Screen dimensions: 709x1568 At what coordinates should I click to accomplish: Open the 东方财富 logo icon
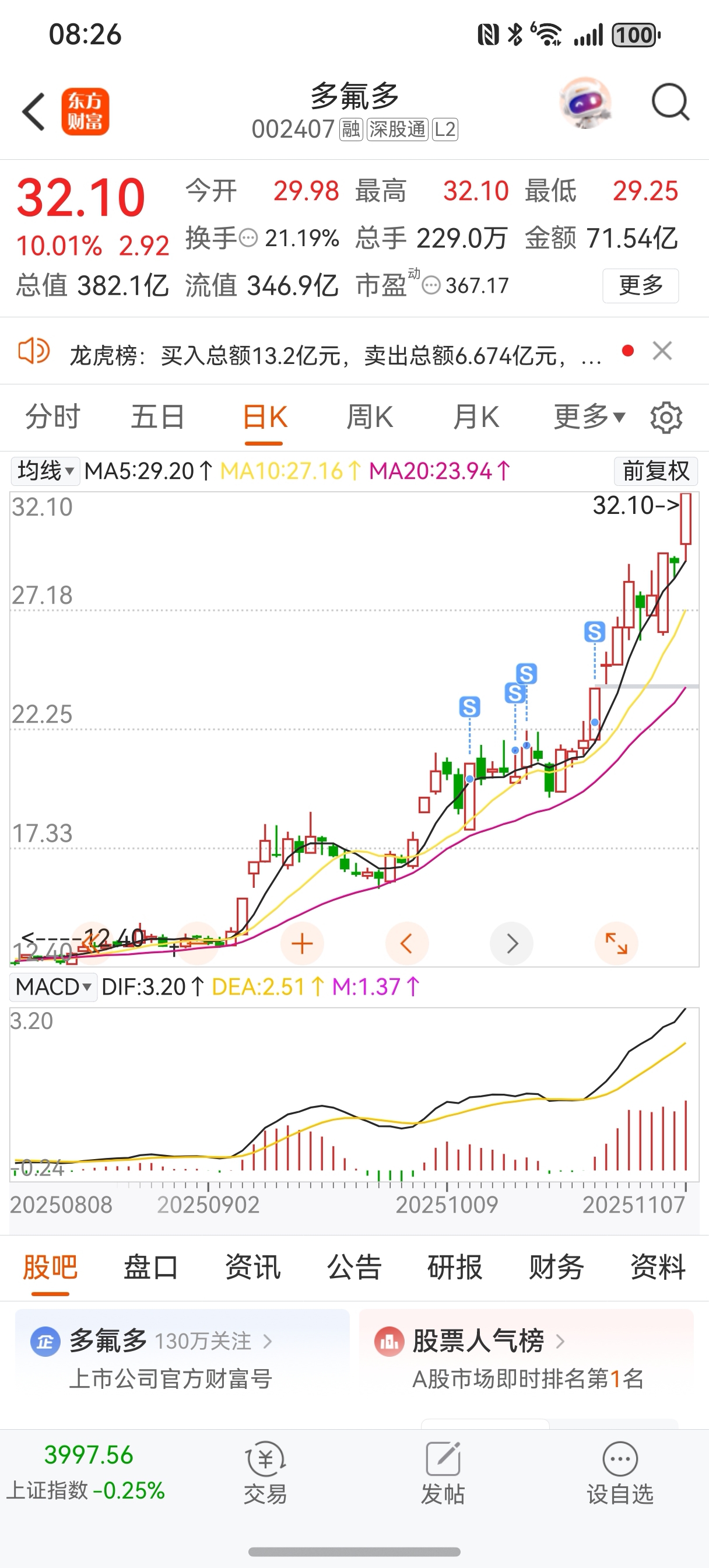[85, 111]
